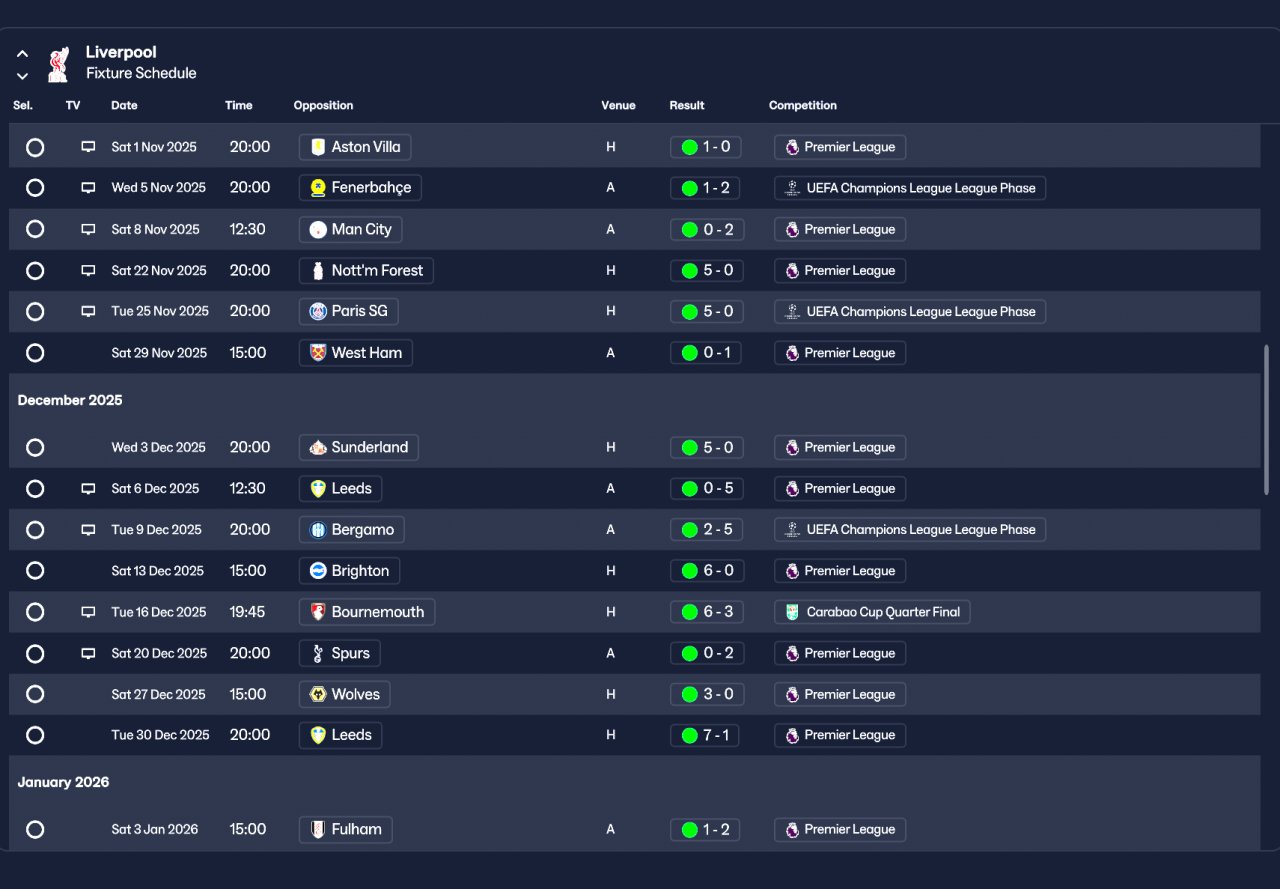Select the Wolves fixture radio button

[x=35, y=694]
